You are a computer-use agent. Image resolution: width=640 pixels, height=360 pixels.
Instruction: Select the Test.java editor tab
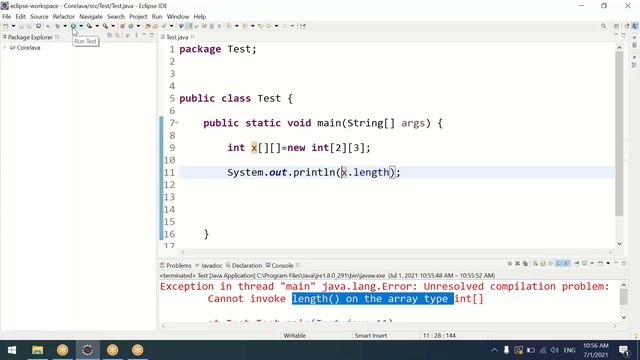click(177, 37)
